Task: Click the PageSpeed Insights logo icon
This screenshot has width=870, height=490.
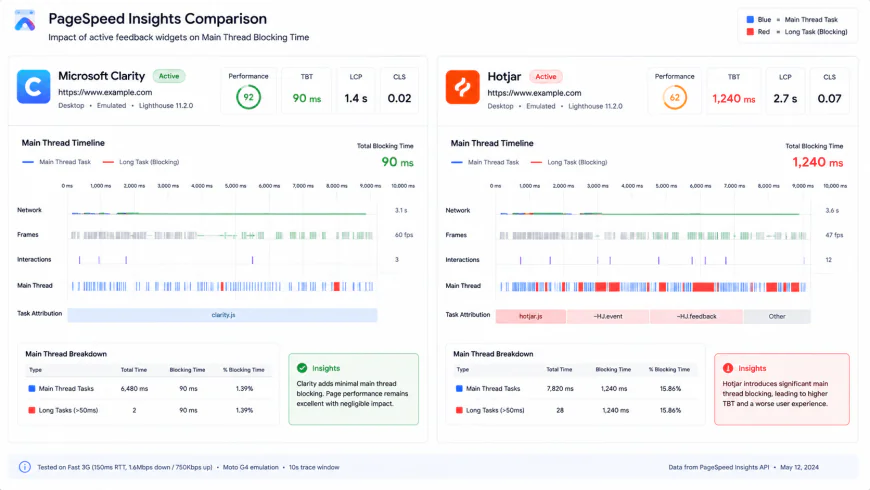Action: [24, 21]
